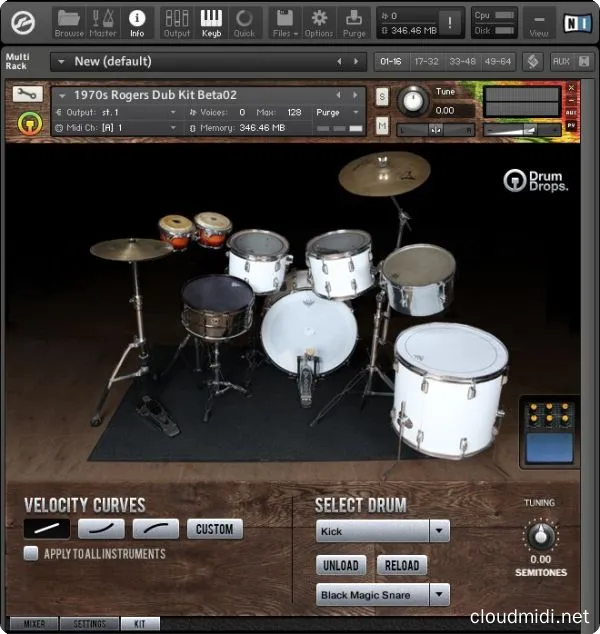Mute the instrument with M button
600x634 pixels.
pos(382,126)
